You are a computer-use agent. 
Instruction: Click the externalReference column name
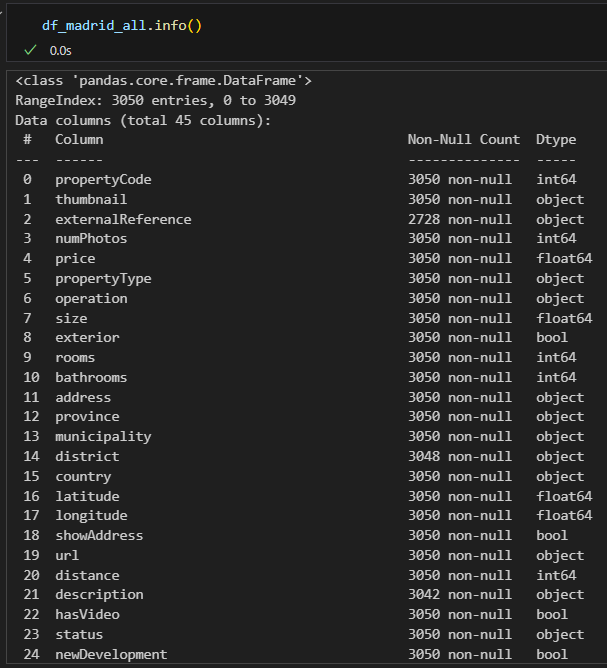click(123, 219)
